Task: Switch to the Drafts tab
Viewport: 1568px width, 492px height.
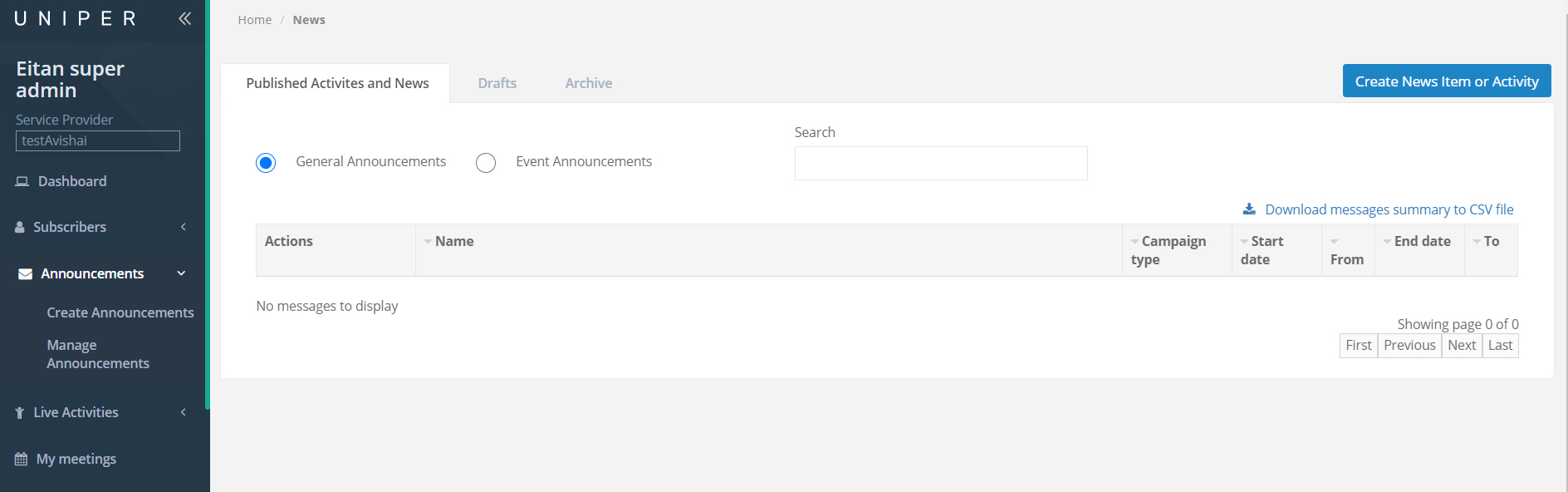Action: 497,83
